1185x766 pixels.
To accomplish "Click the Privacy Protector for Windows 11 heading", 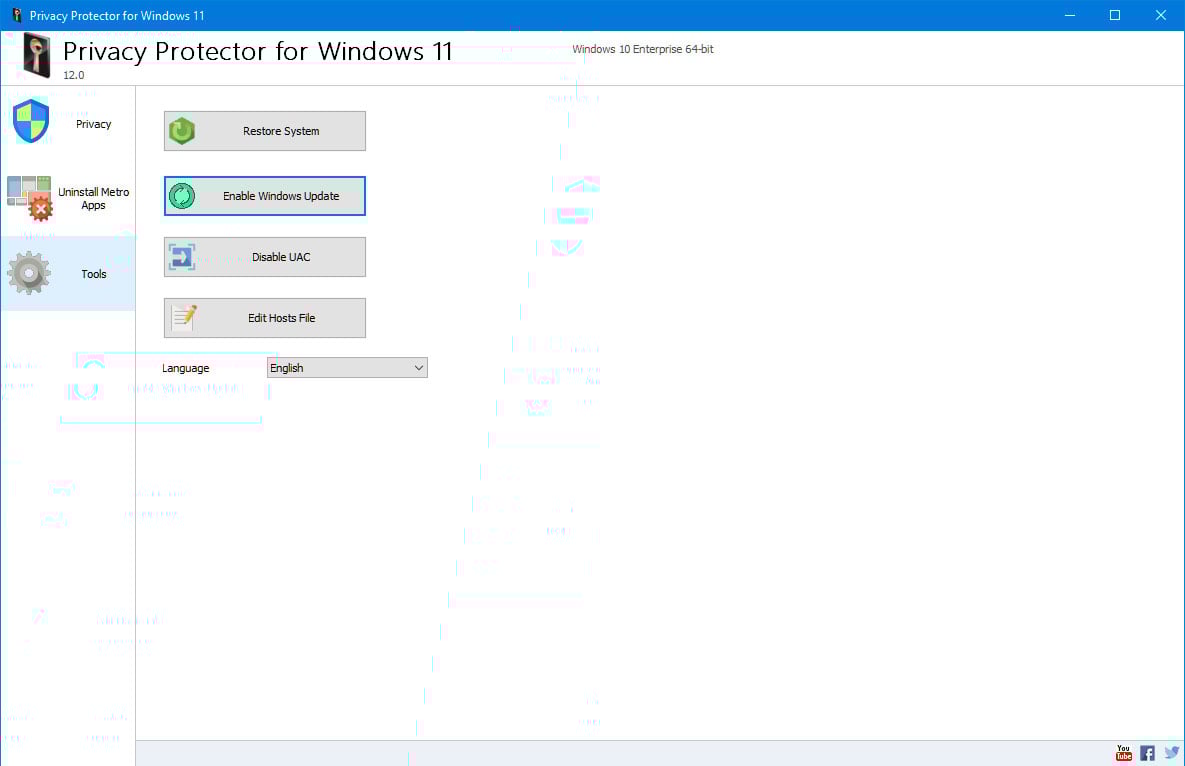I will [x=257, y=51].
